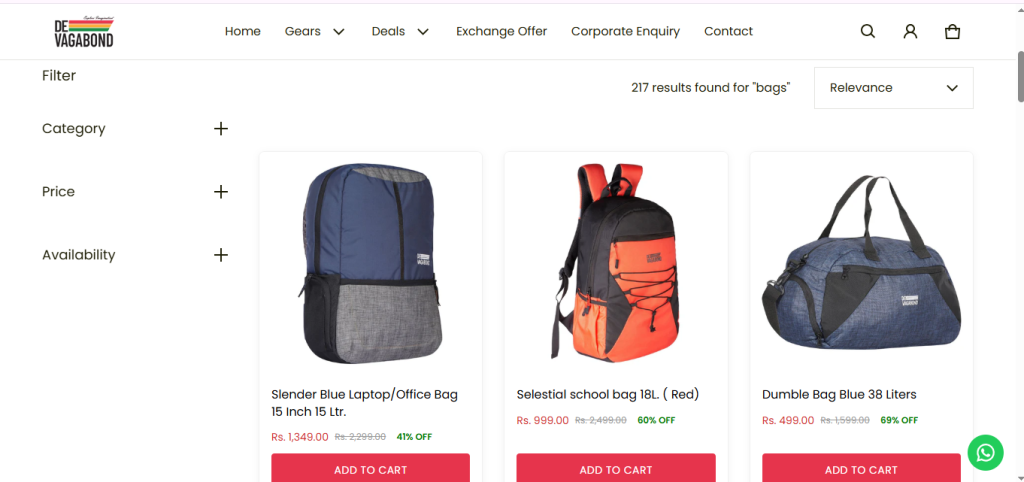Expand the Category filter plus icon
The width and height of the screenshot is (1024, 482).
pyautogui.click(x=221, y=129)
